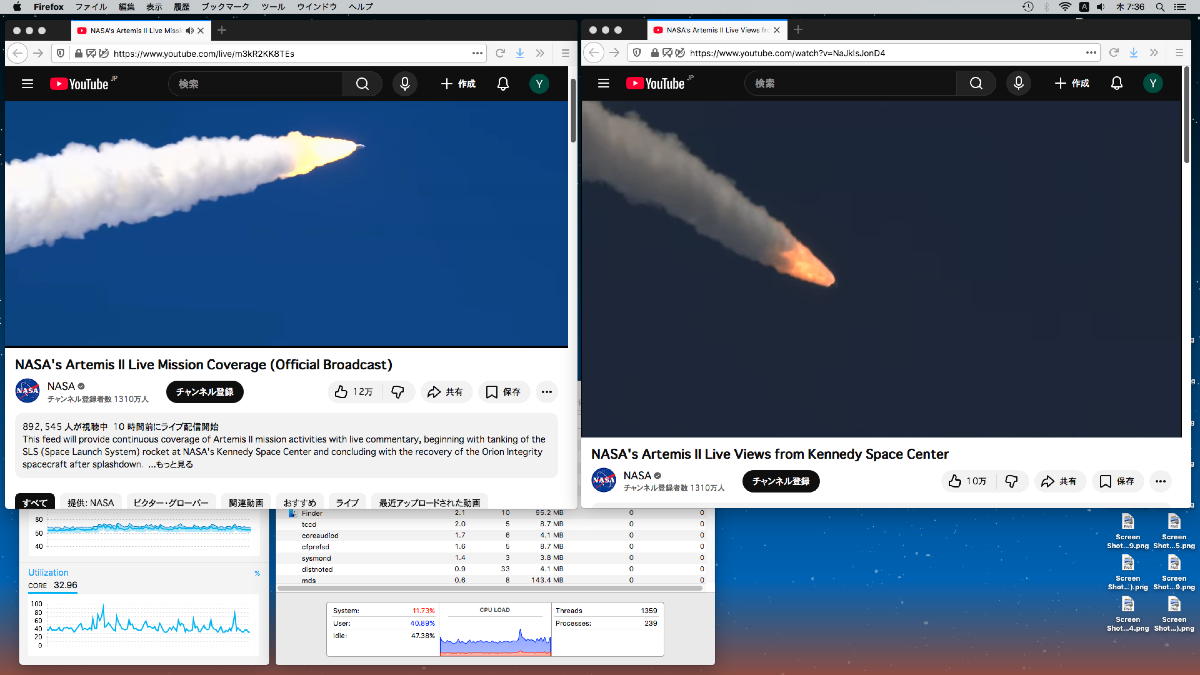Select すべて filter chip
Image resolution: width=1200 pixels, height=675 pixels.
(35, 503)
